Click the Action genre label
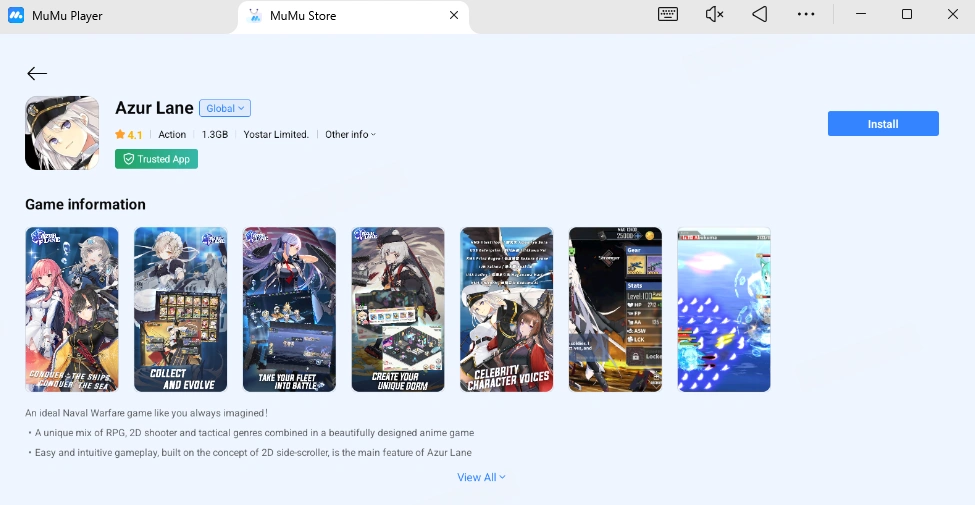 coord(172,134)
